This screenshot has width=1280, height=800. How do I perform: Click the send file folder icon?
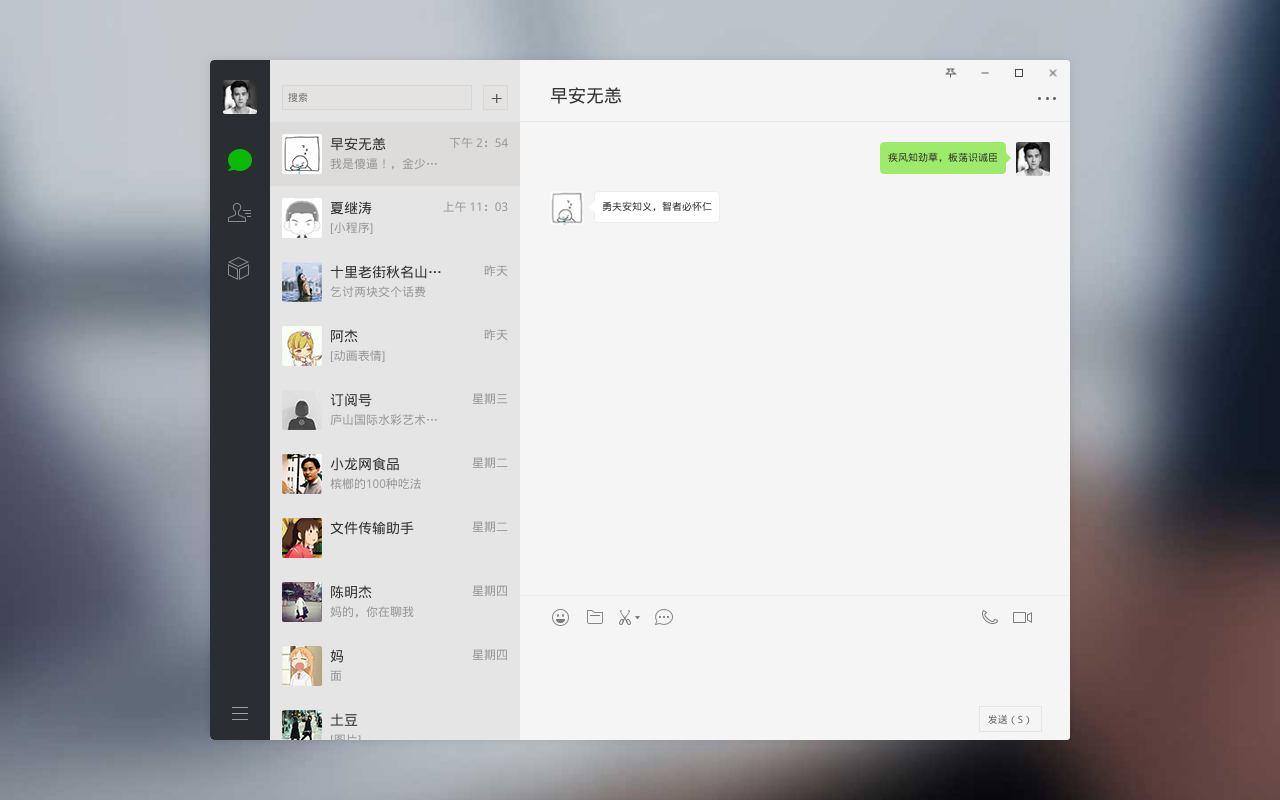[x=595, y=617]
